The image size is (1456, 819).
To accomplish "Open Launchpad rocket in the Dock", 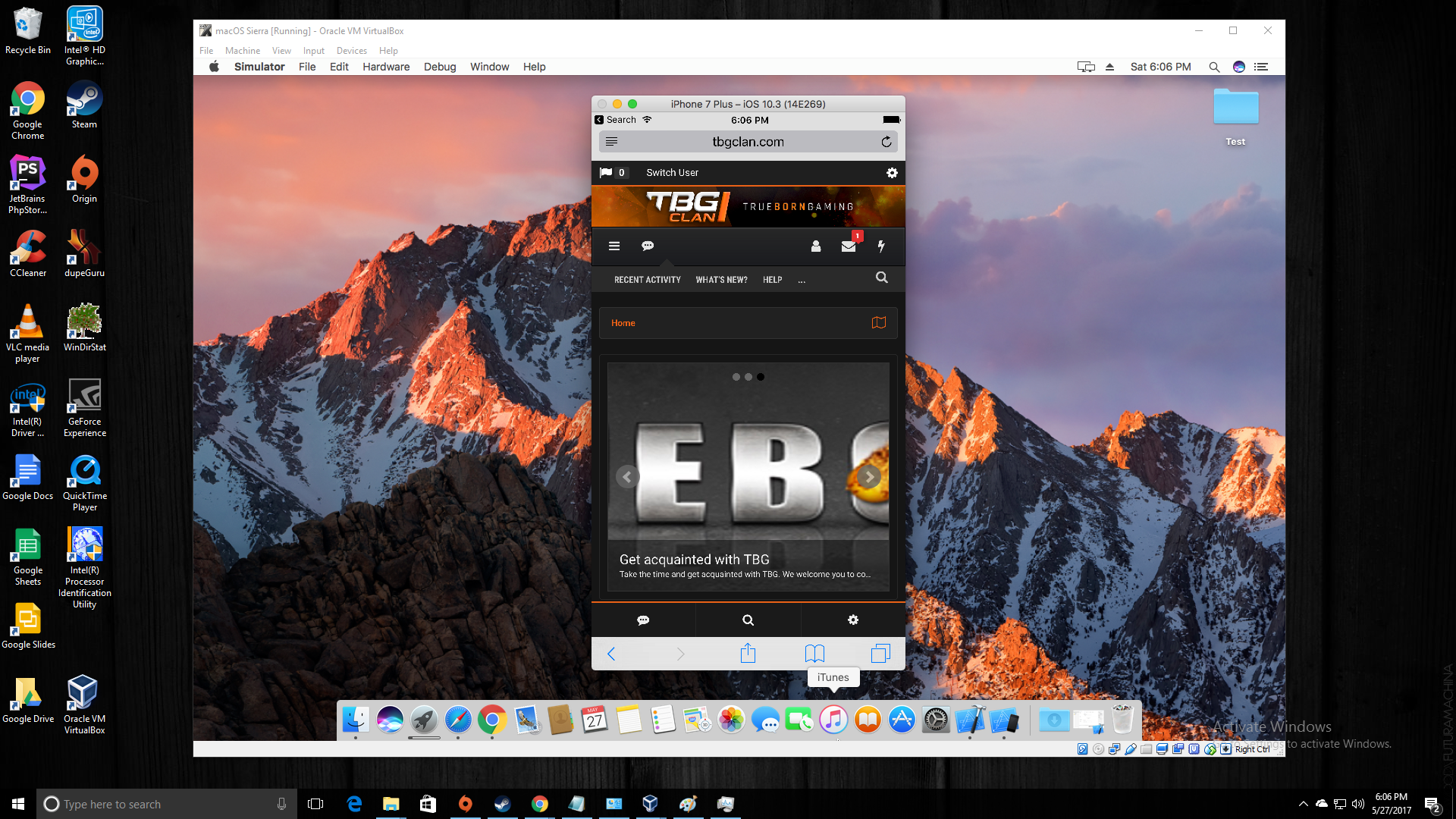I will pos(424,720).
